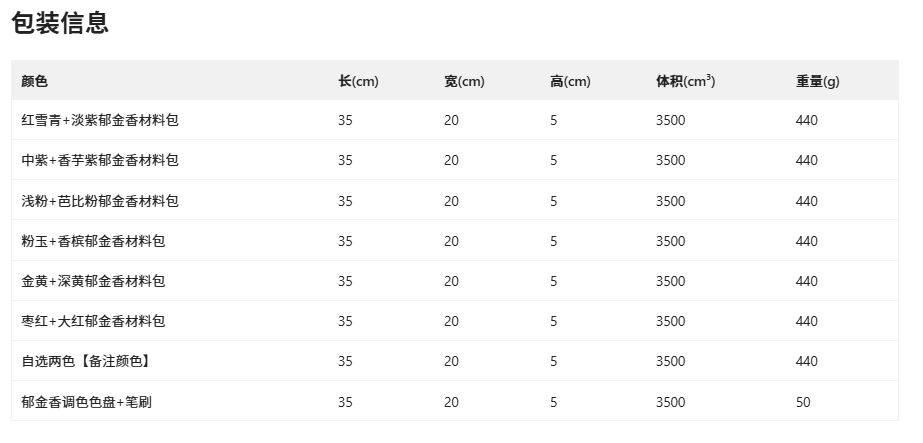Click weight 440 in the 自选两色 row
Image resolution: width=923 pixels, height=443 pixels.
pos(807,361)
